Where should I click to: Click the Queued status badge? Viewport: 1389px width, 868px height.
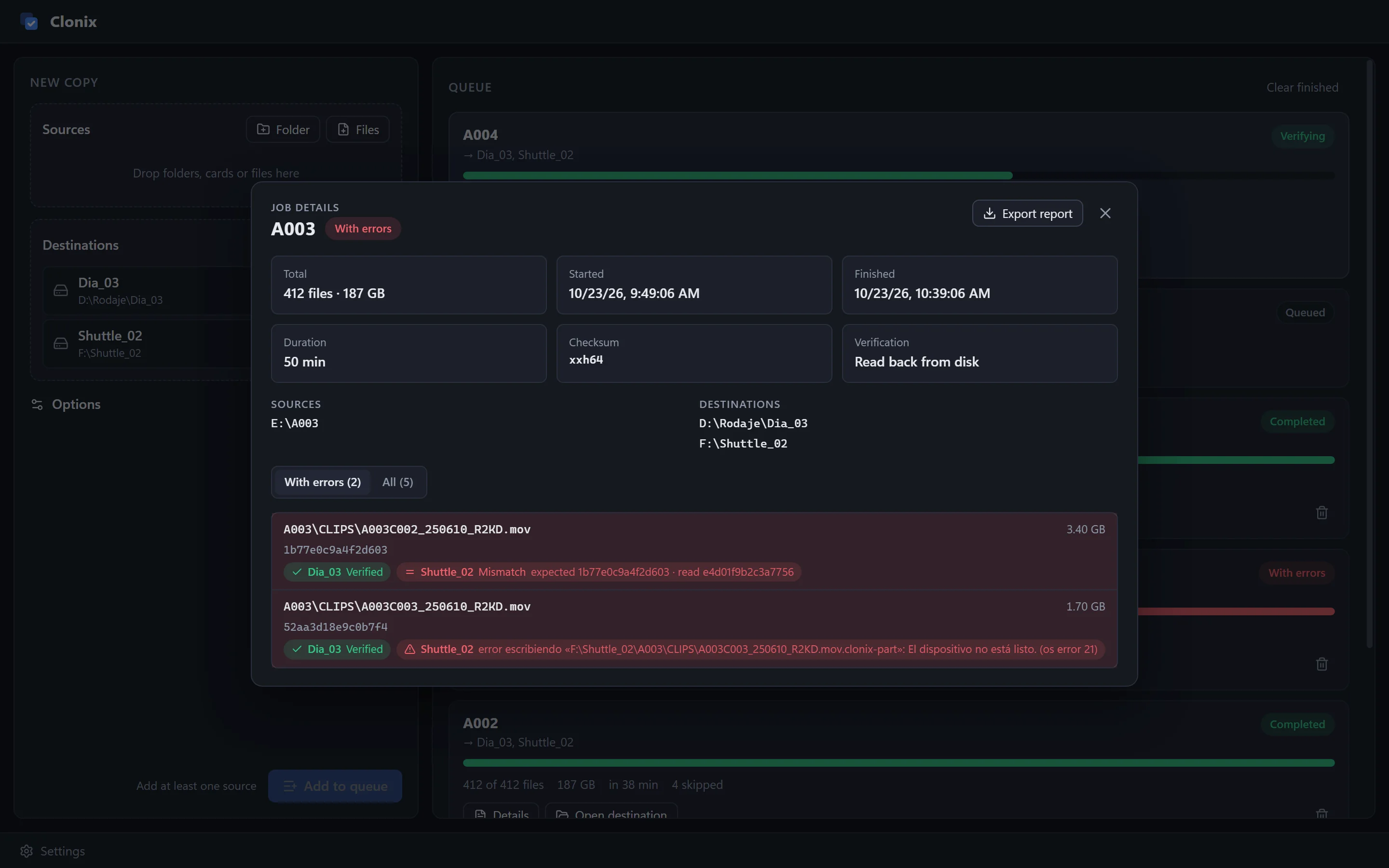click(x=1305, y=313)
